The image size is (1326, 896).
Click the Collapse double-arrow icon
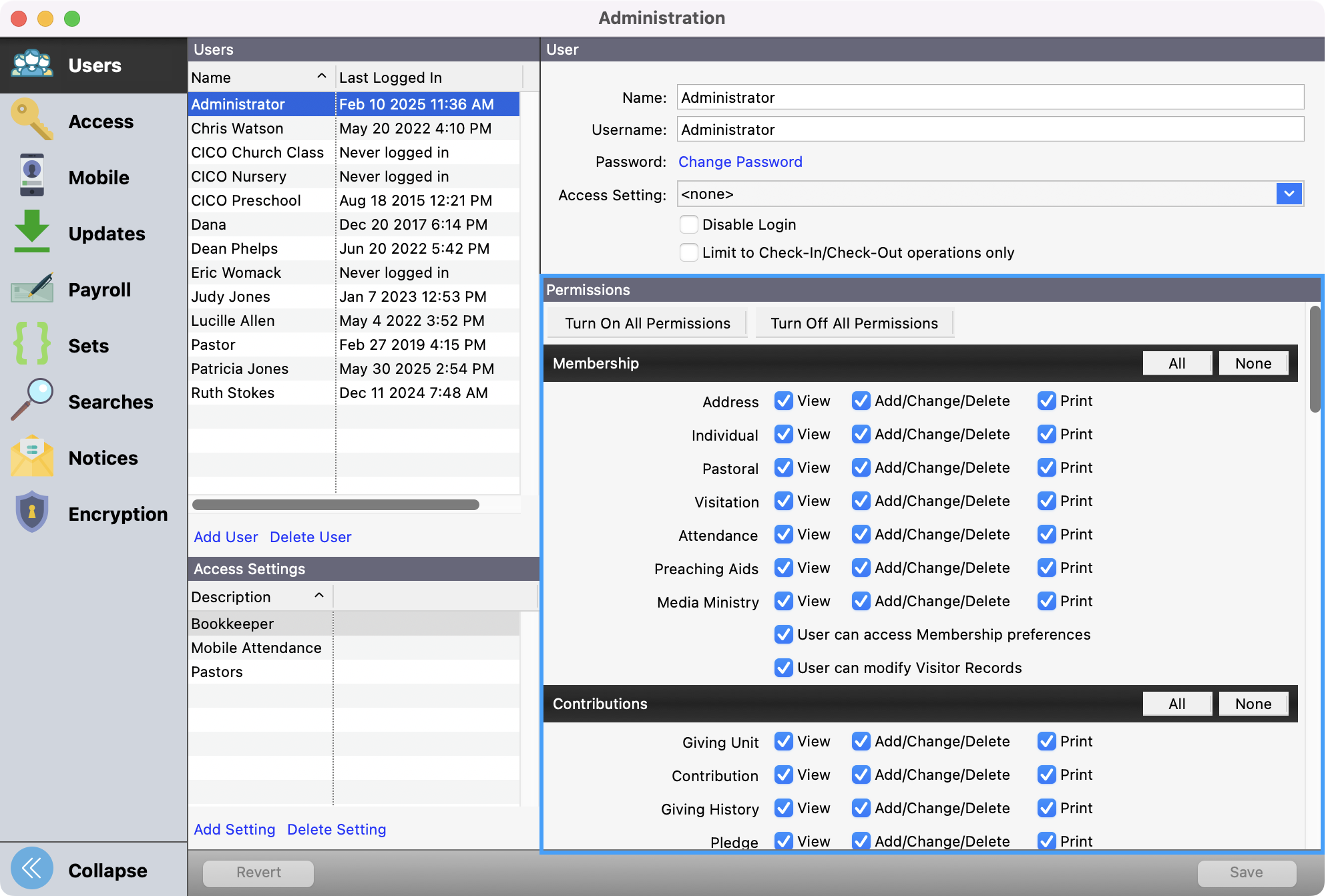(31, 869)
